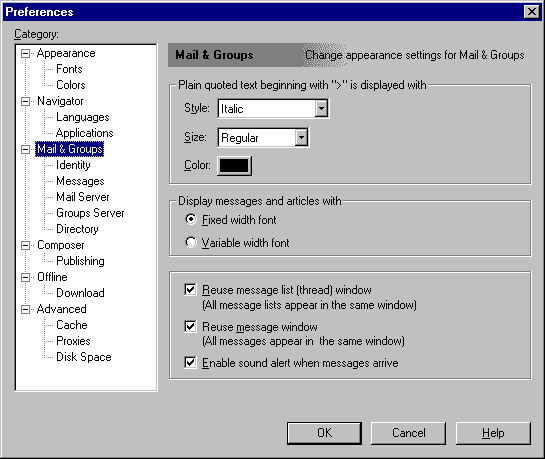Go to the Identity preferences

coord(73,165)
